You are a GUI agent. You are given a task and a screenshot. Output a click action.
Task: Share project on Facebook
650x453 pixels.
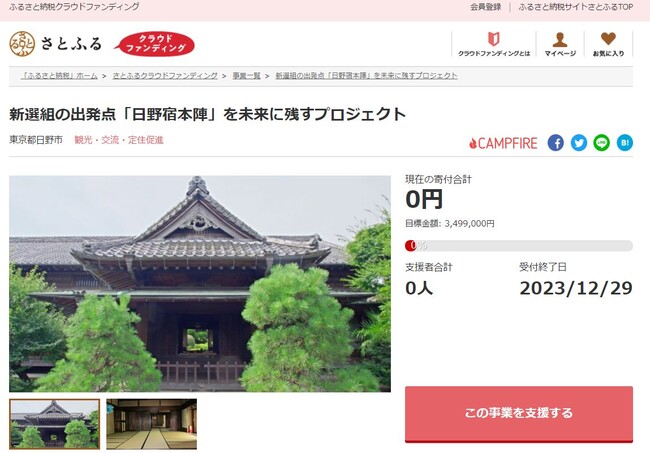[555, 143]
